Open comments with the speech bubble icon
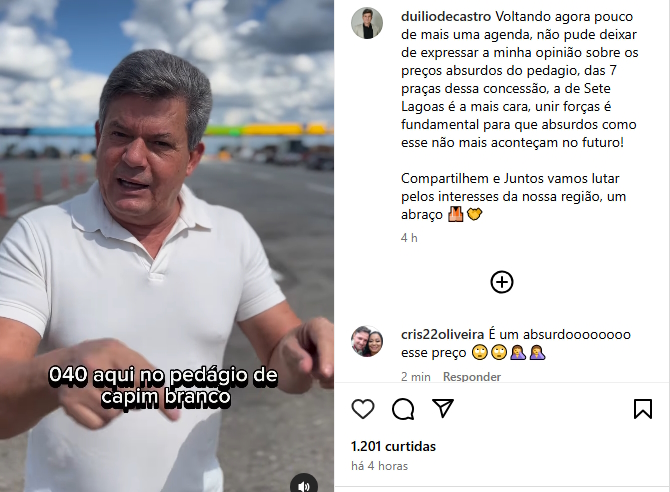 (403, 409)
